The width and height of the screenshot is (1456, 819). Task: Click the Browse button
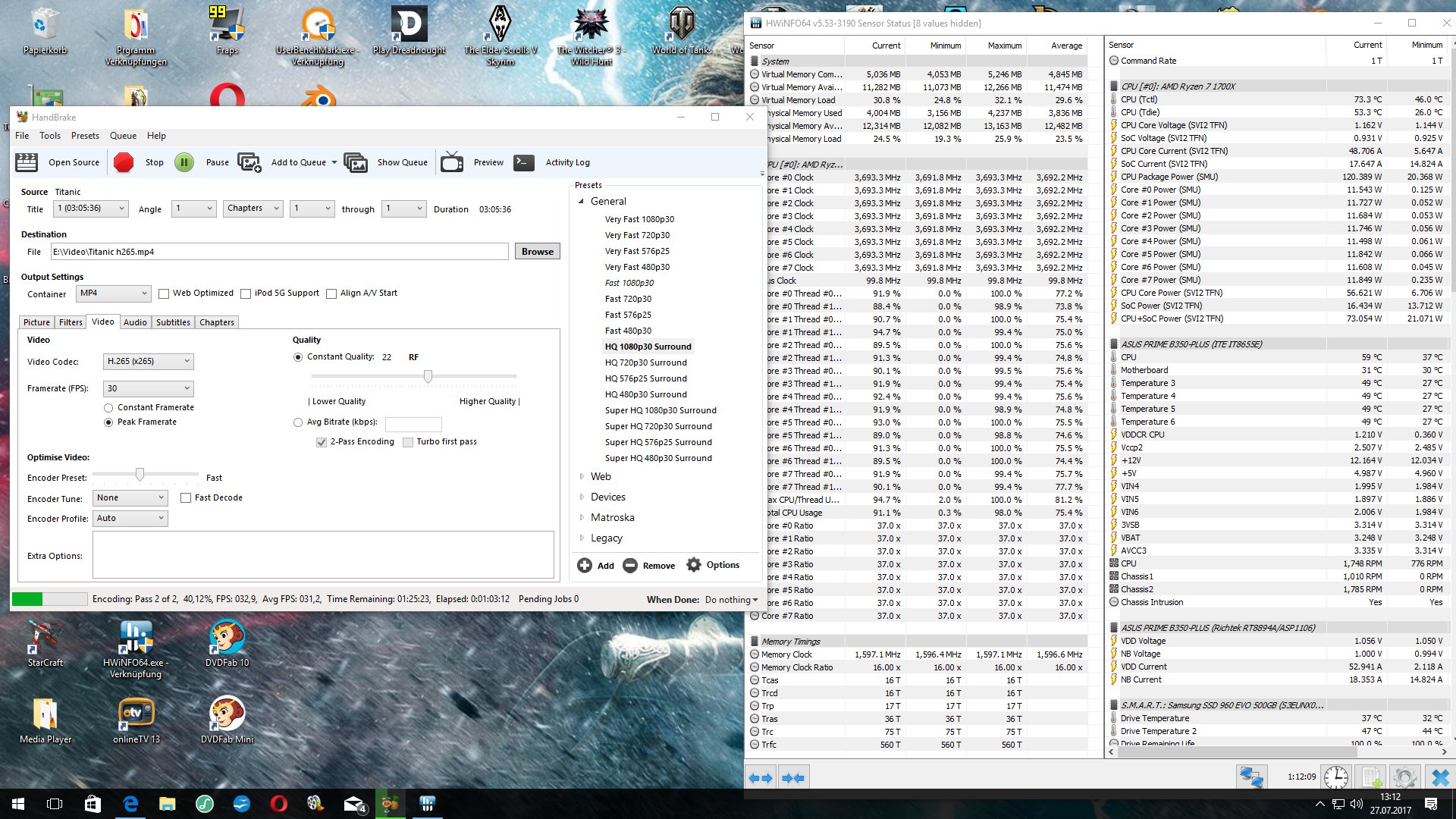pyautogui.click(x=537, y=252)
